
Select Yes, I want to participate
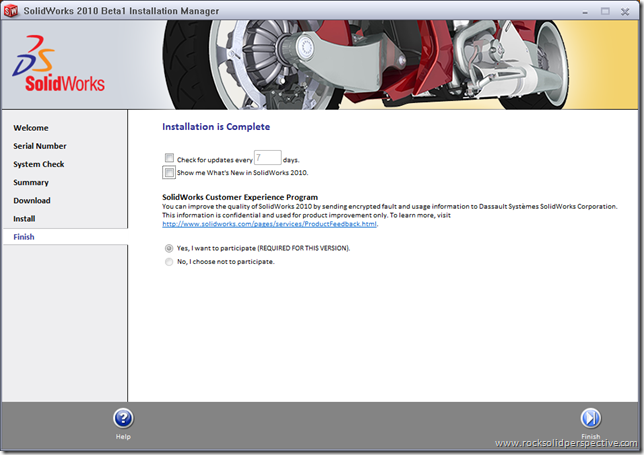tap(169, 248)
